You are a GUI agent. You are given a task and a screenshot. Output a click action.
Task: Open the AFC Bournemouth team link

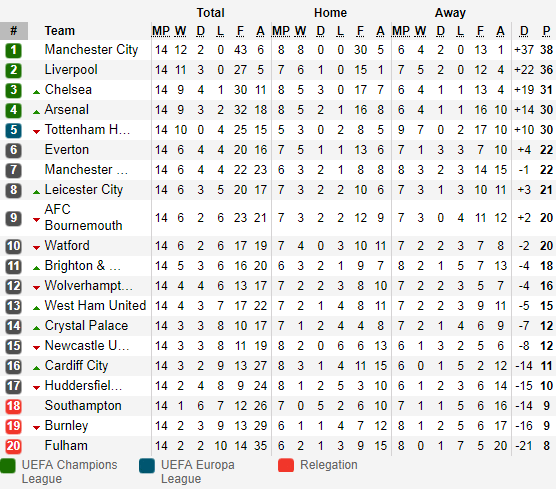[83, 217]
